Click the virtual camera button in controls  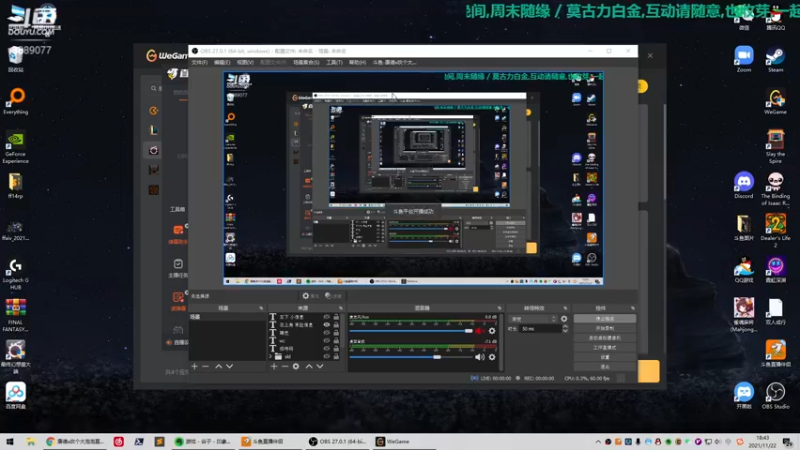[605, 338]
